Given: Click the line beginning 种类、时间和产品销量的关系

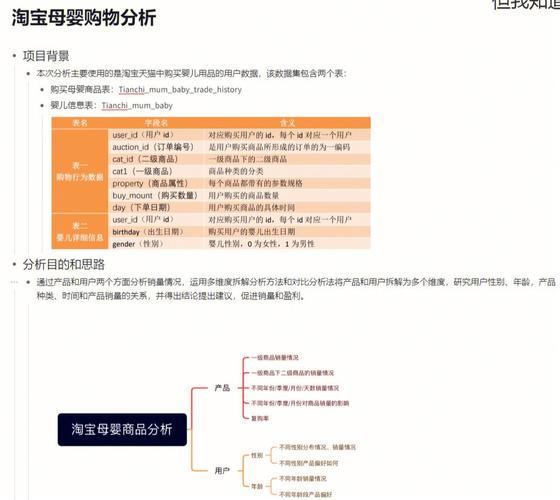Looking at the screenshot, I should (x=170, y=296).
